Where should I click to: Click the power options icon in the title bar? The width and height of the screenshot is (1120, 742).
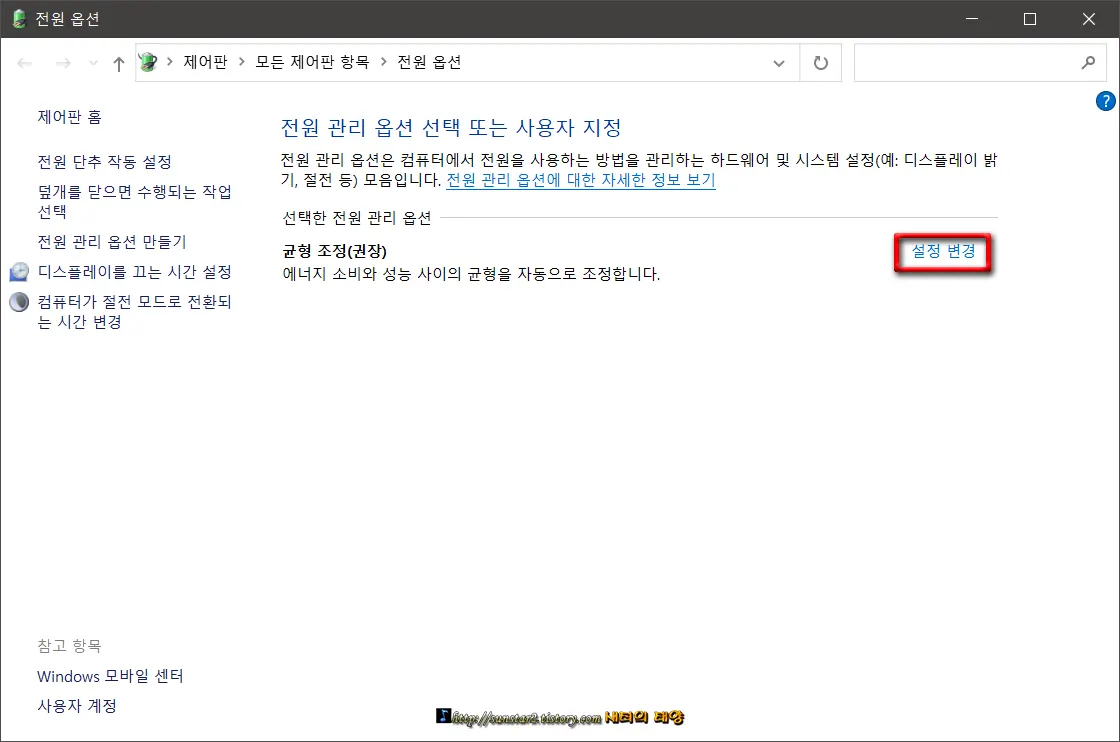[x=18, y=18]
